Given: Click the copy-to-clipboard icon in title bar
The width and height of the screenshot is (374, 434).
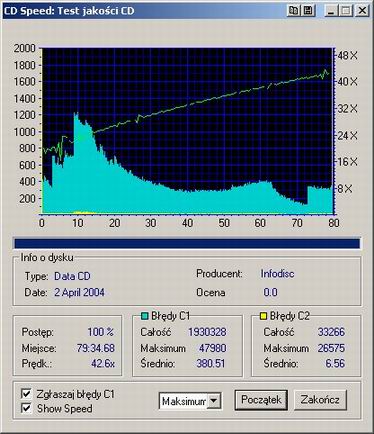Looking at the screenshot, I should coord(293,11).
